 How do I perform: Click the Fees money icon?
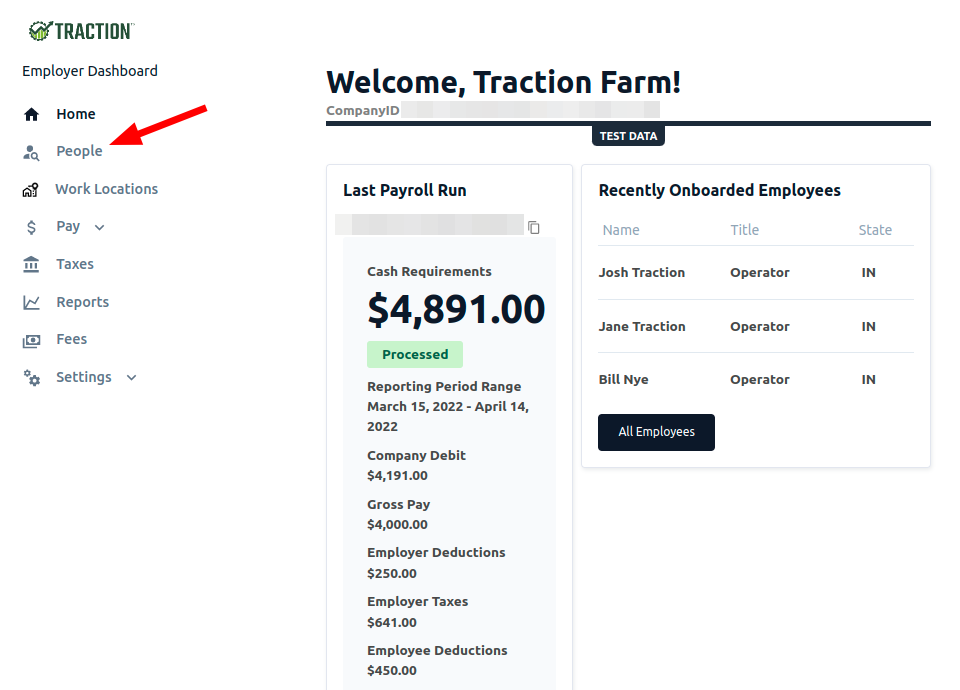point(31,340)
